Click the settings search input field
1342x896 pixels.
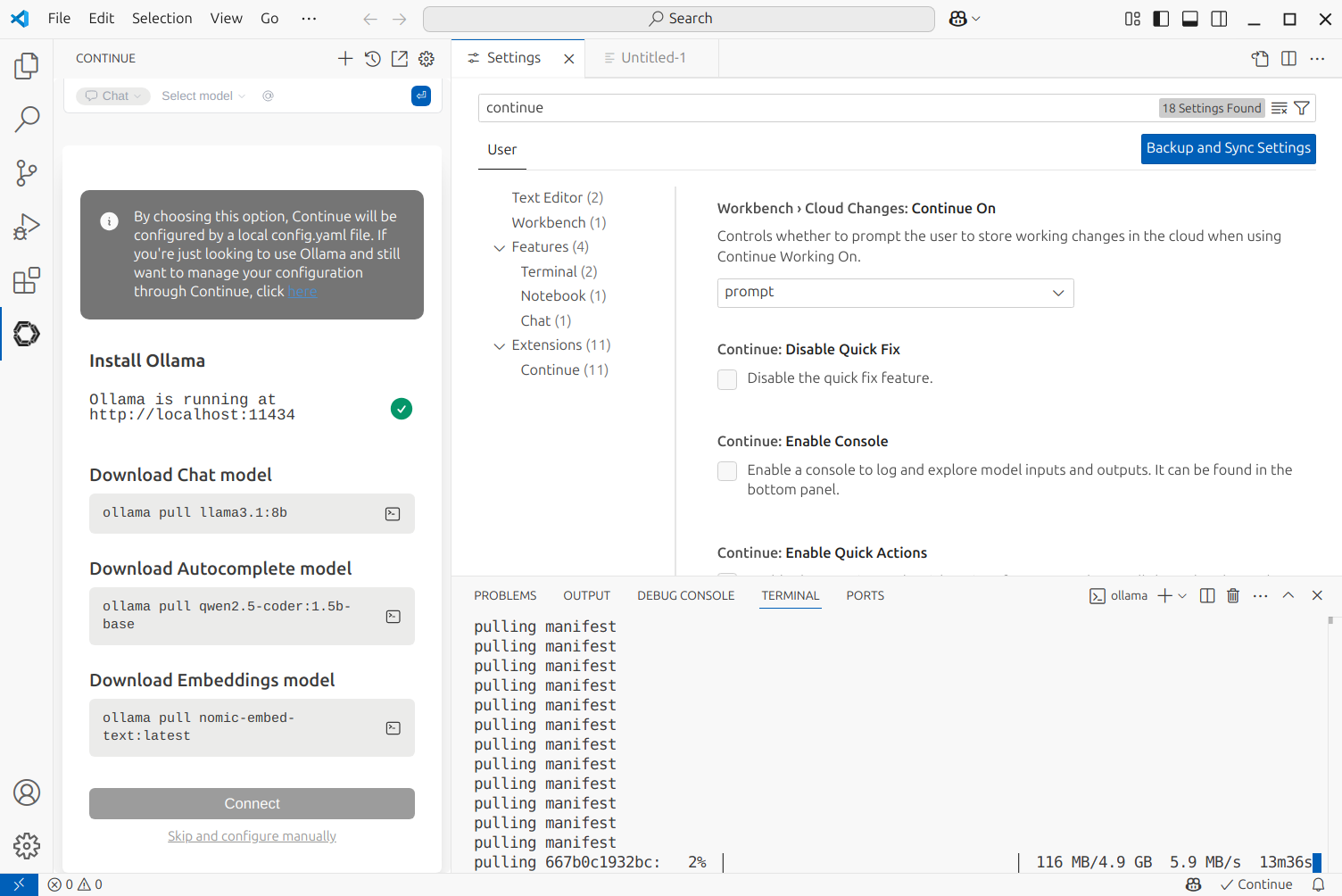pyautogui.click(x=816, y=108)
